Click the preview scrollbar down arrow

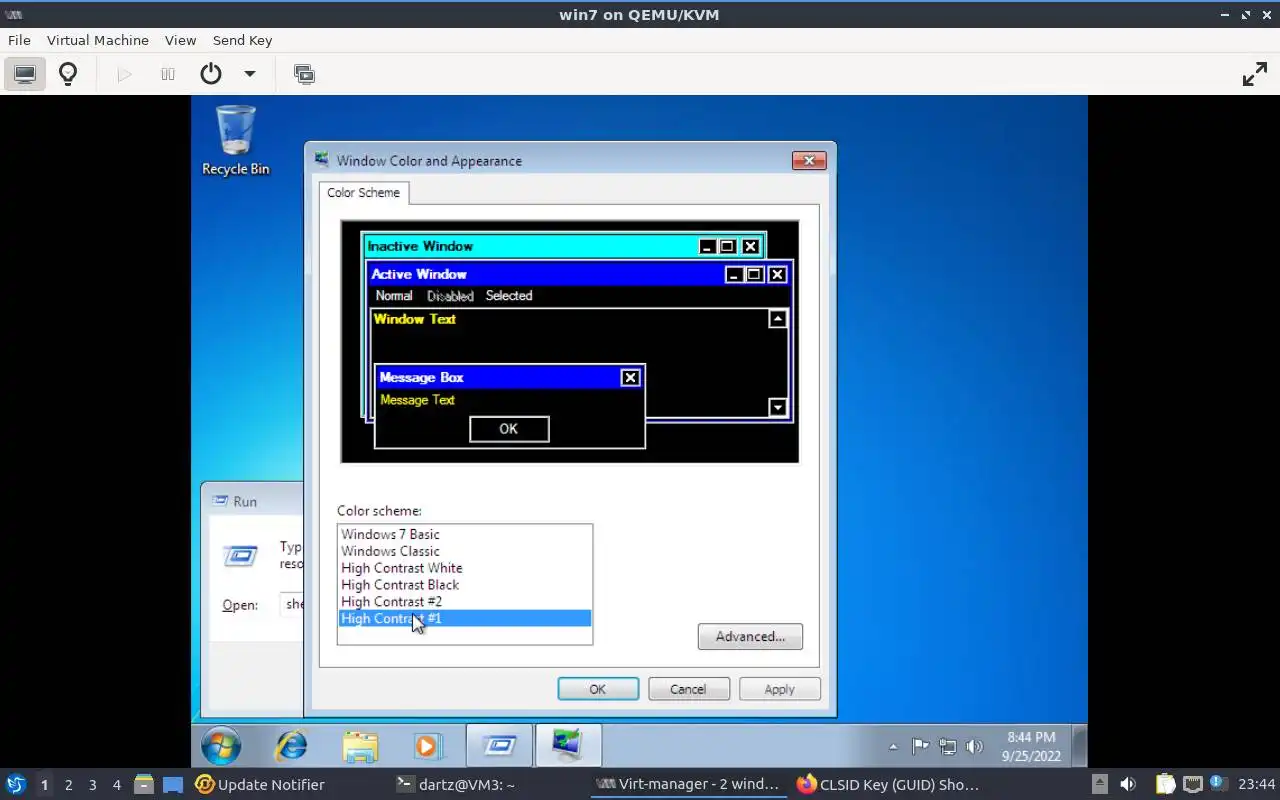[x=778, y=407]
